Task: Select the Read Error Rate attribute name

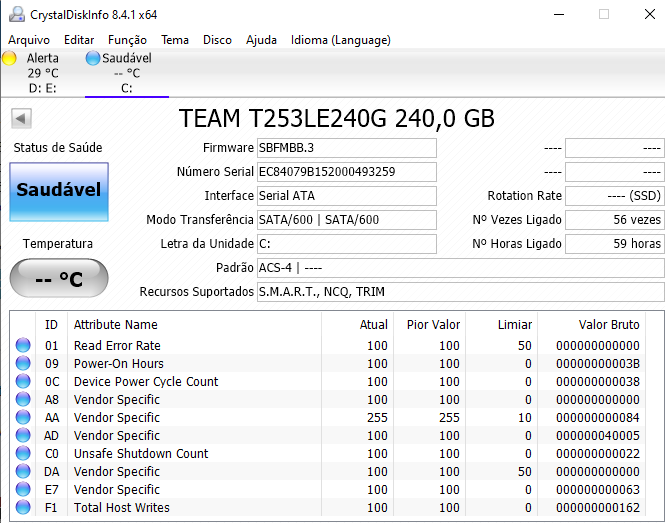Action: pos(117,346)
